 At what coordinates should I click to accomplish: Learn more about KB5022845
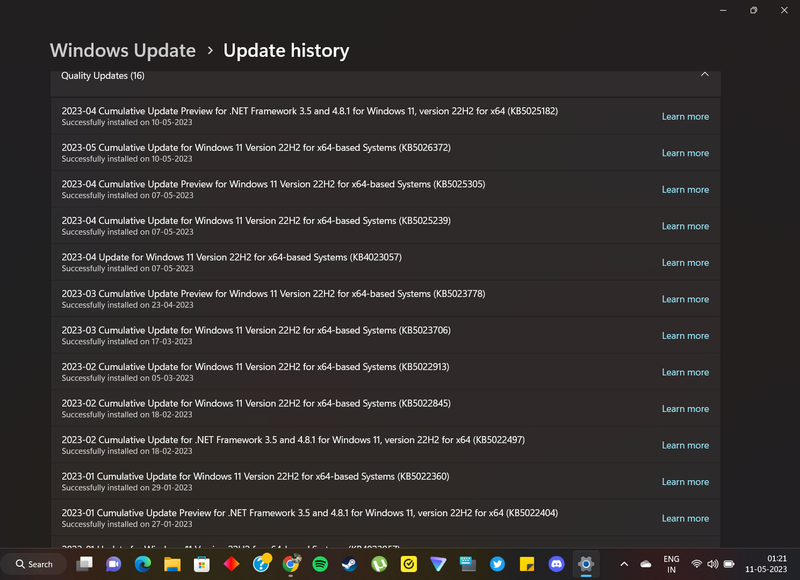(x=685, y=409)
